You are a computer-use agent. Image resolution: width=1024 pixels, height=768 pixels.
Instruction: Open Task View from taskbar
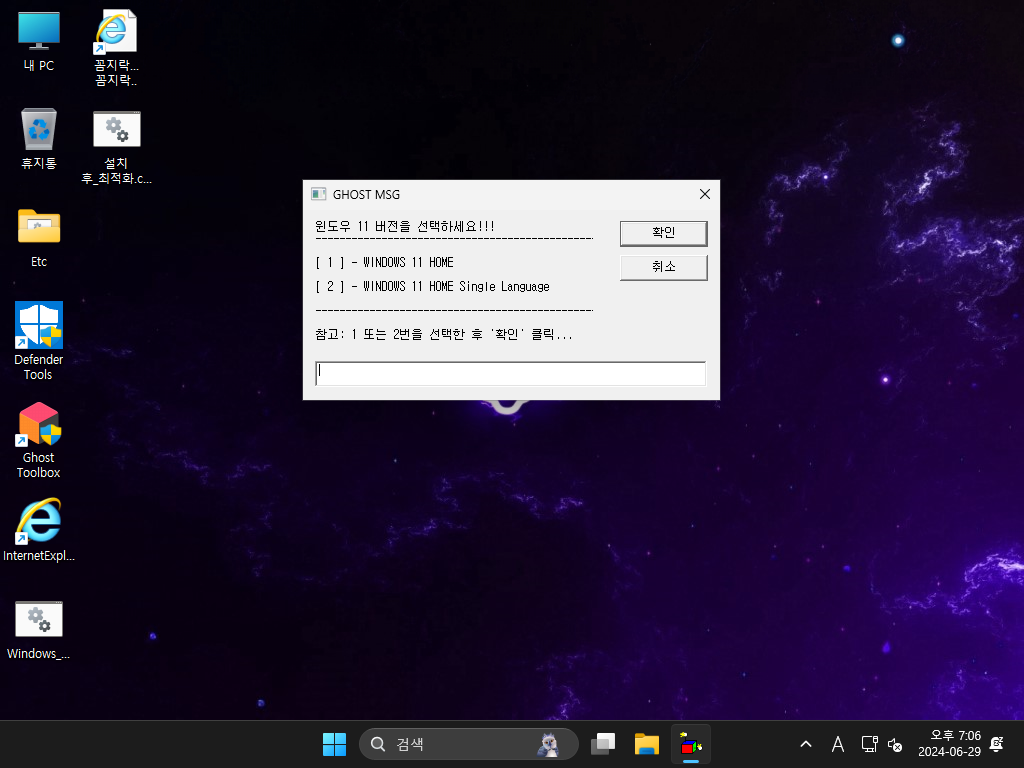(603, 744)
